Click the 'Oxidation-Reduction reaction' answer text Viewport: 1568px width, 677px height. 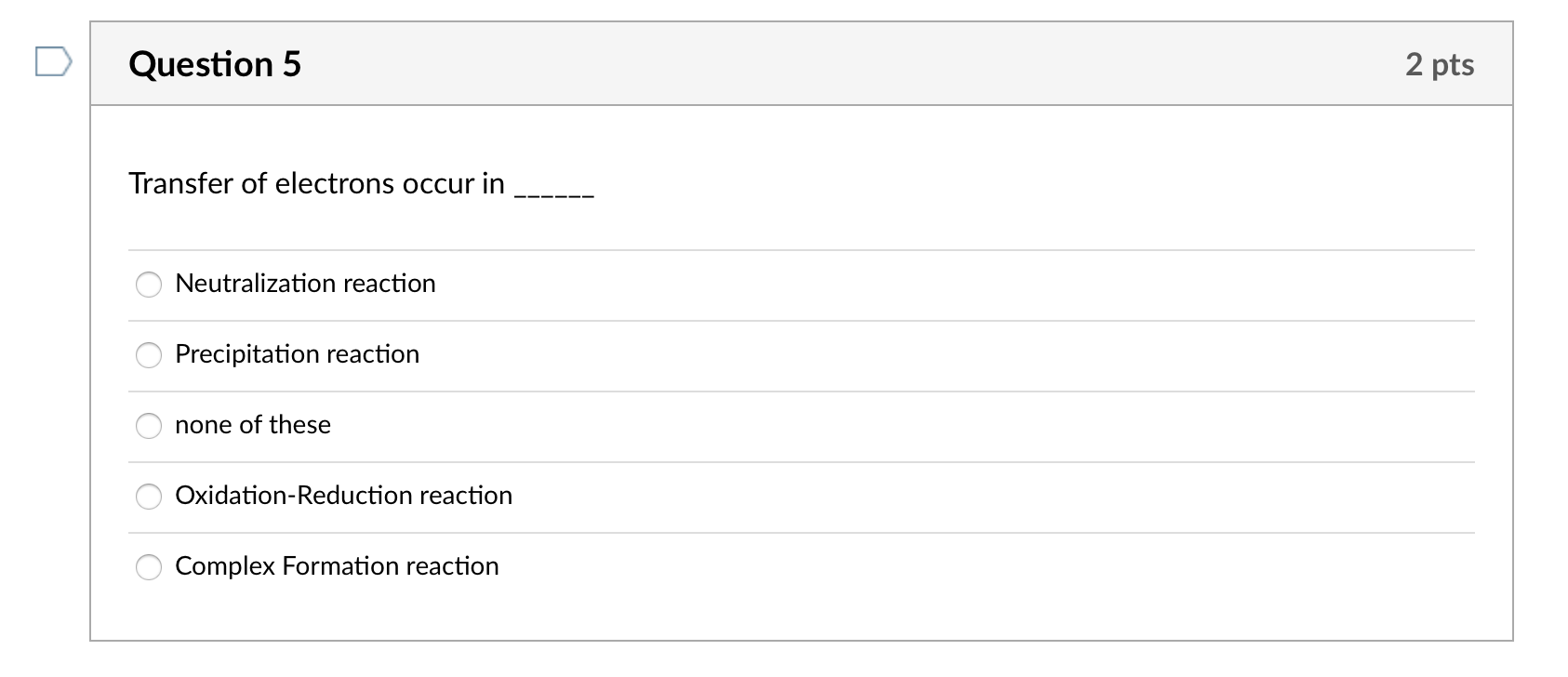(343, 496)
